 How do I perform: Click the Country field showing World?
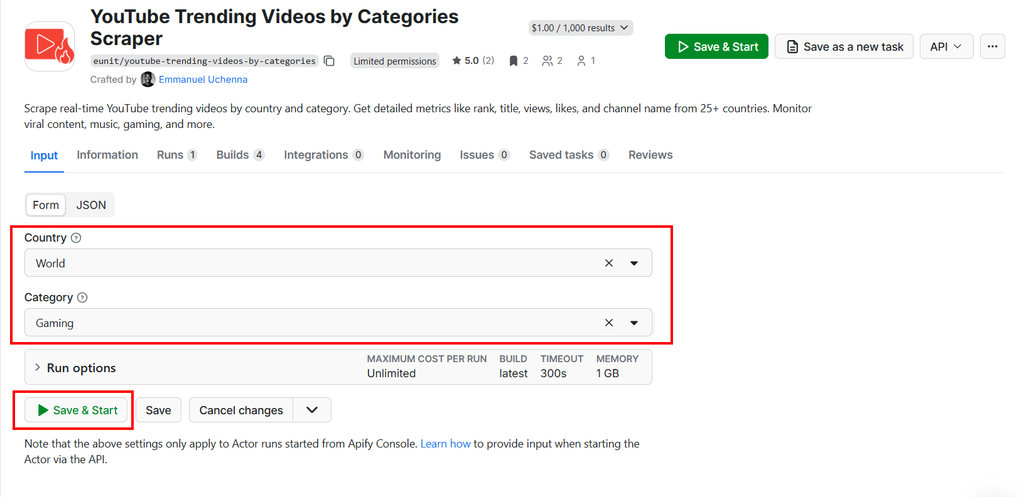(338, 263)
